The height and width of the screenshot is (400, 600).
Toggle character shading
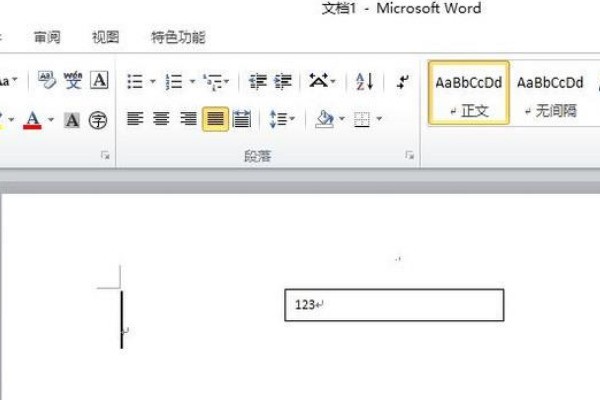(x=72, y=120)
